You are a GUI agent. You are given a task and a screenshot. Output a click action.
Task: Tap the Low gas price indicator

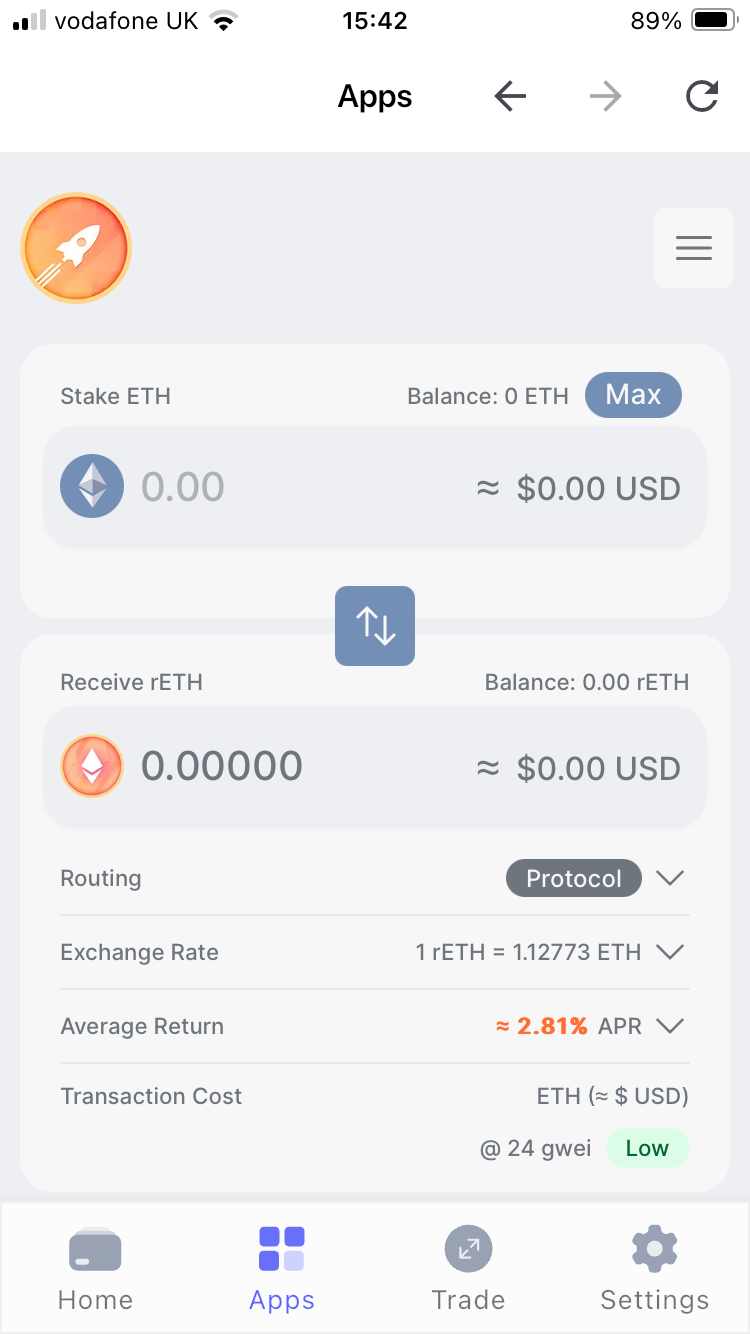coord(647,1148)
